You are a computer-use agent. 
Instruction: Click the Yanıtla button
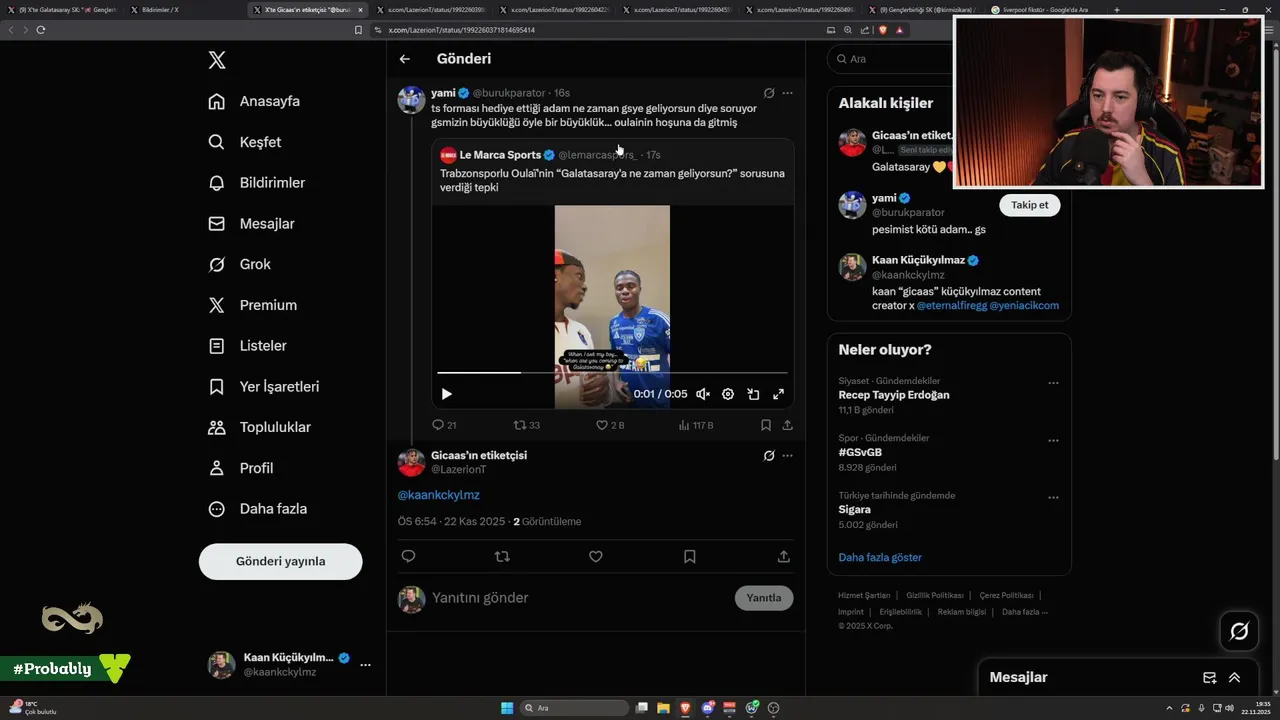click(764, 598)
